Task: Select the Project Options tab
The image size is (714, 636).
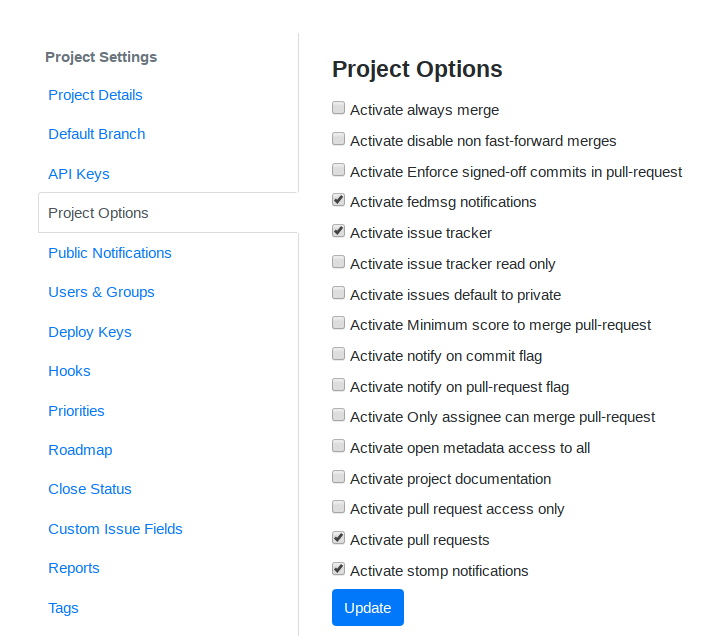Action: pyautogui.click(x=168, y=213)
